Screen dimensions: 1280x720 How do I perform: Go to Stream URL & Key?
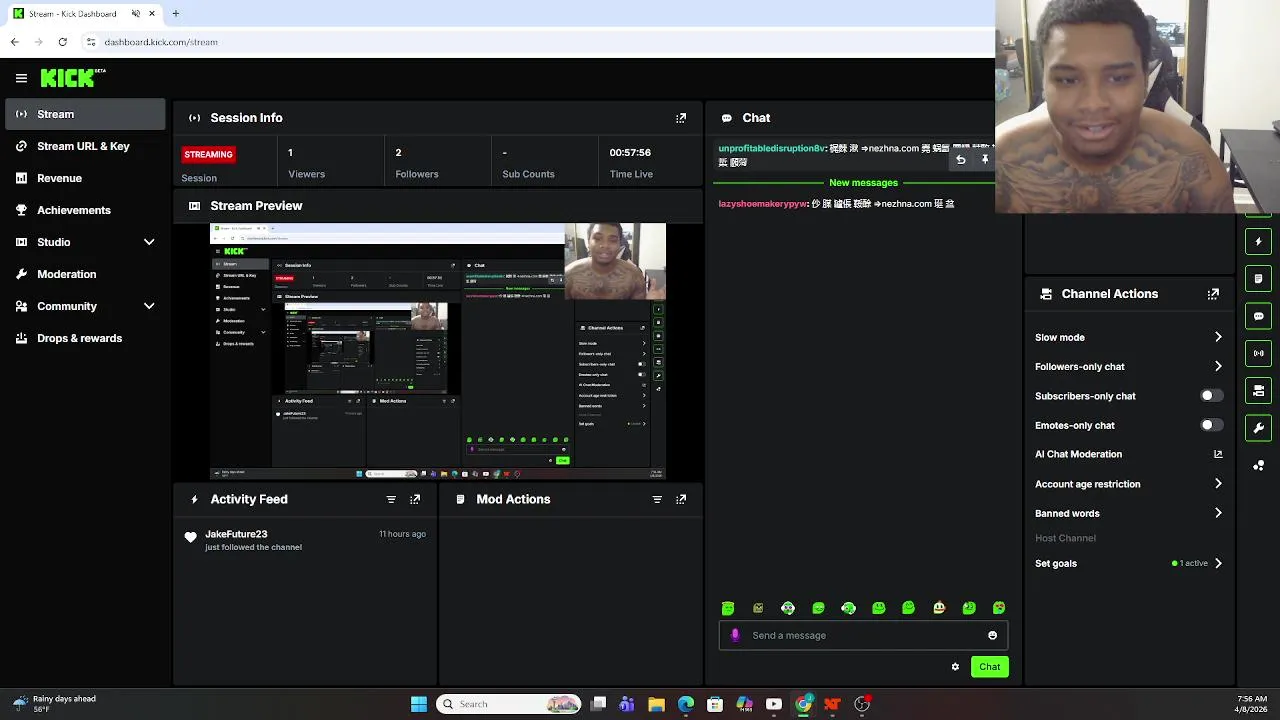point(85,146)
